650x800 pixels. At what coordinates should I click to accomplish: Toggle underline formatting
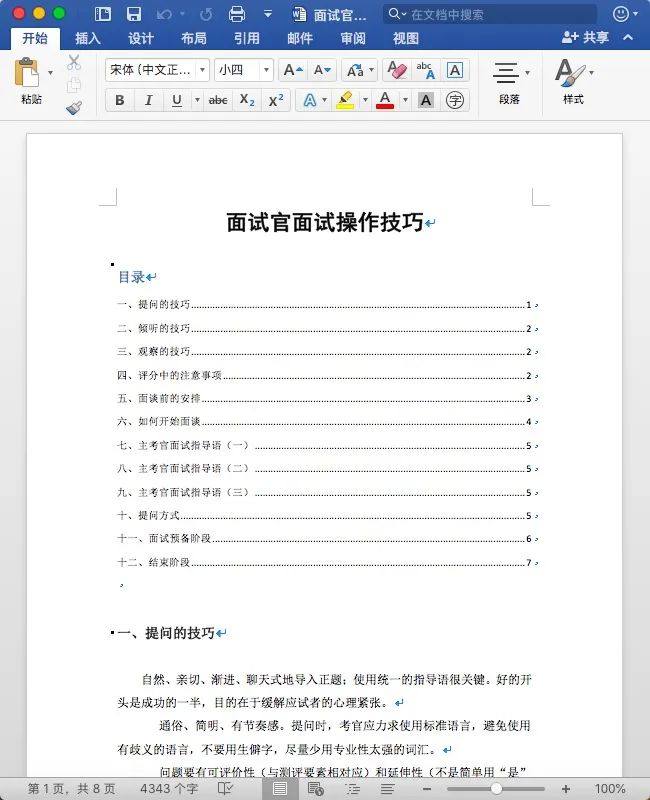point(177,100)
